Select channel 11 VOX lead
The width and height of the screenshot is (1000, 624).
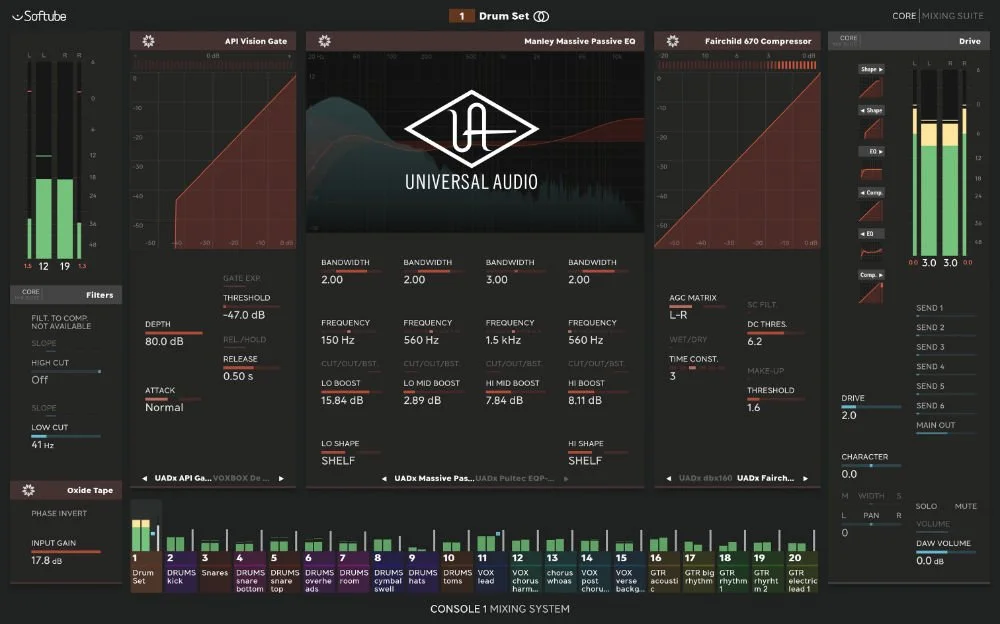pos(492,571)
